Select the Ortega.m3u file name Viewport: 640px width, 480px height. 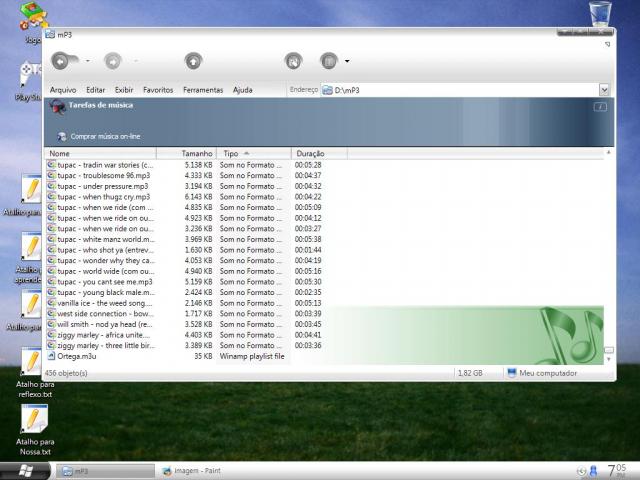coord(77,356)
